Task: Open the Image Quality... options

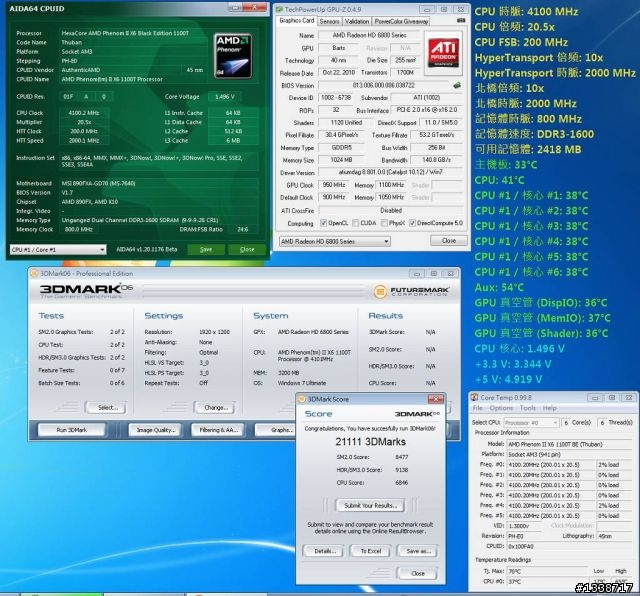Action: tap(156, 430)
